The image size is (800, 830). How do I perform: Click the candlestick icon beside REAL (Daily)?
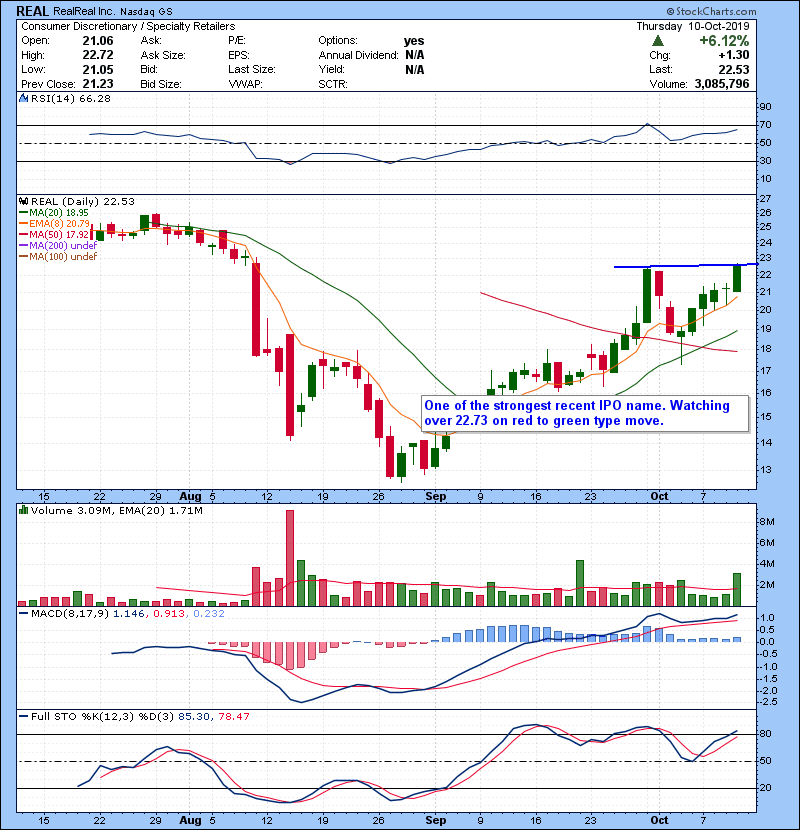pos(23,202)
